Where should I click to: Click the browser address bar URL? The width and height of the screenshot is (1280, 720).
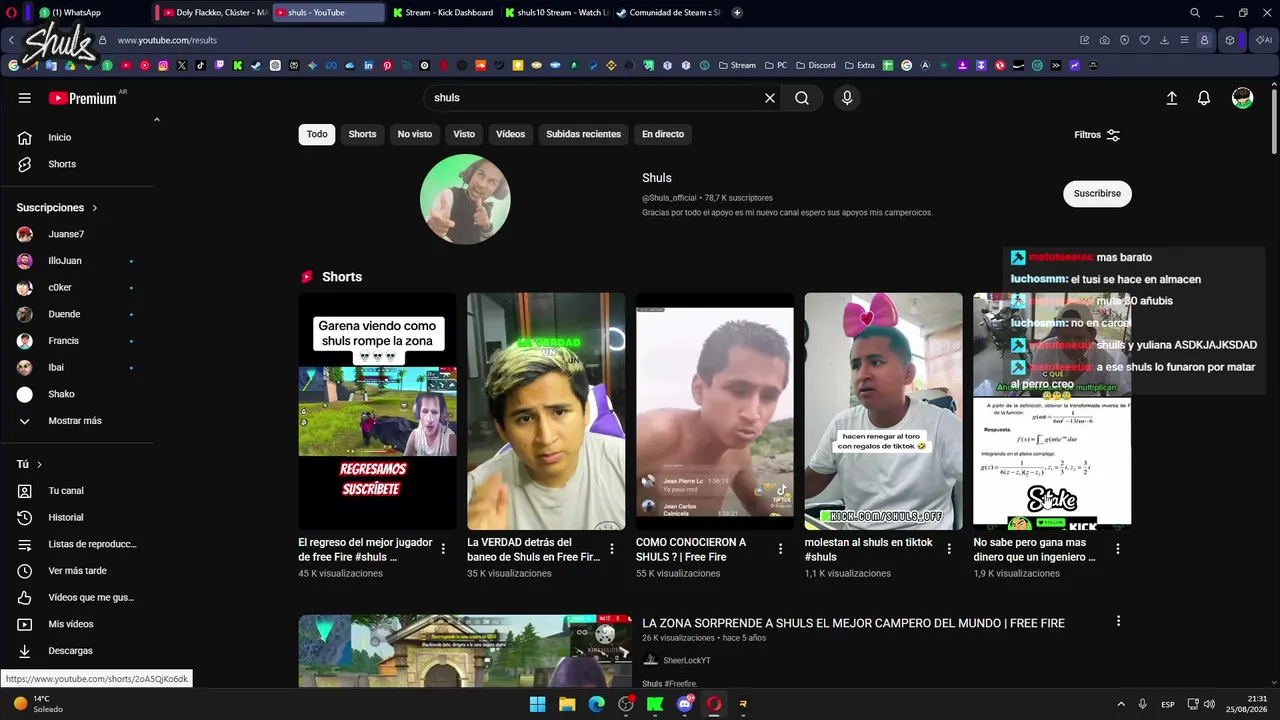[x=167, y=40]
